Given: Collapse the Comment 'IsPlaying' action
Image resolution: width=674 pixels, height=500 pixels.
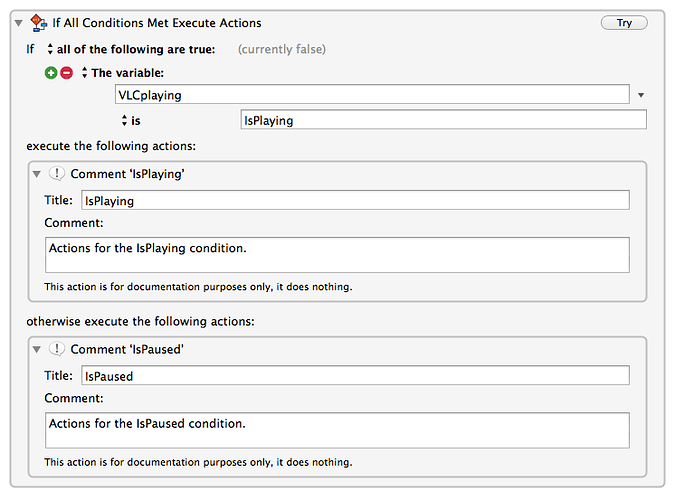Looking at the screenshot, I should pyautogui.click(x=37, y=174).
